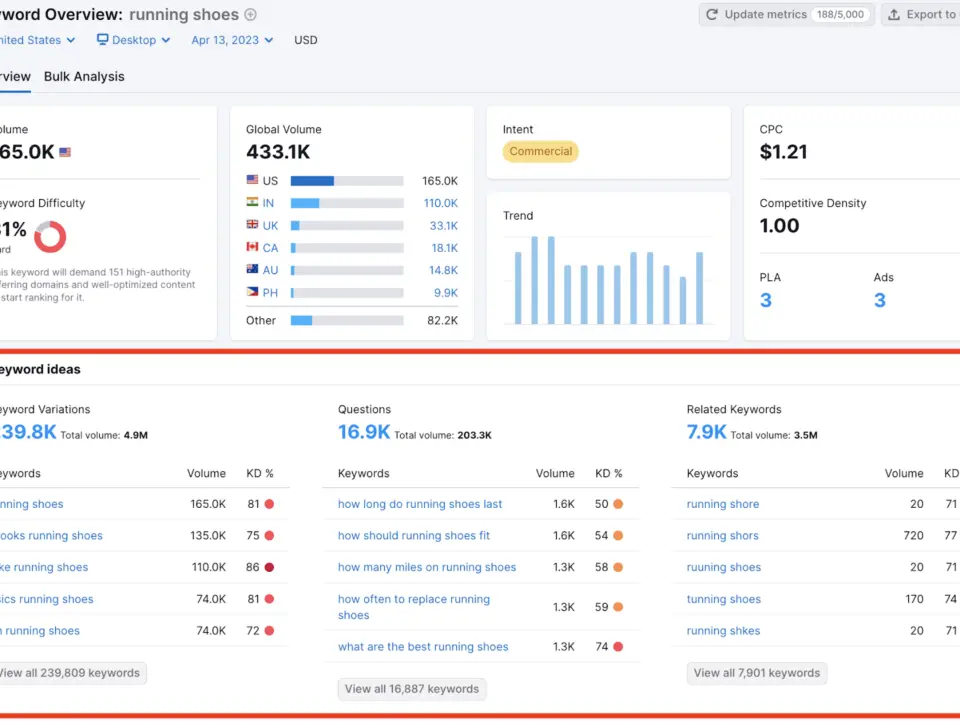Sort Keyword Variations table by KD % header
This screenshot has width=960, height=721.
point(260,473)
